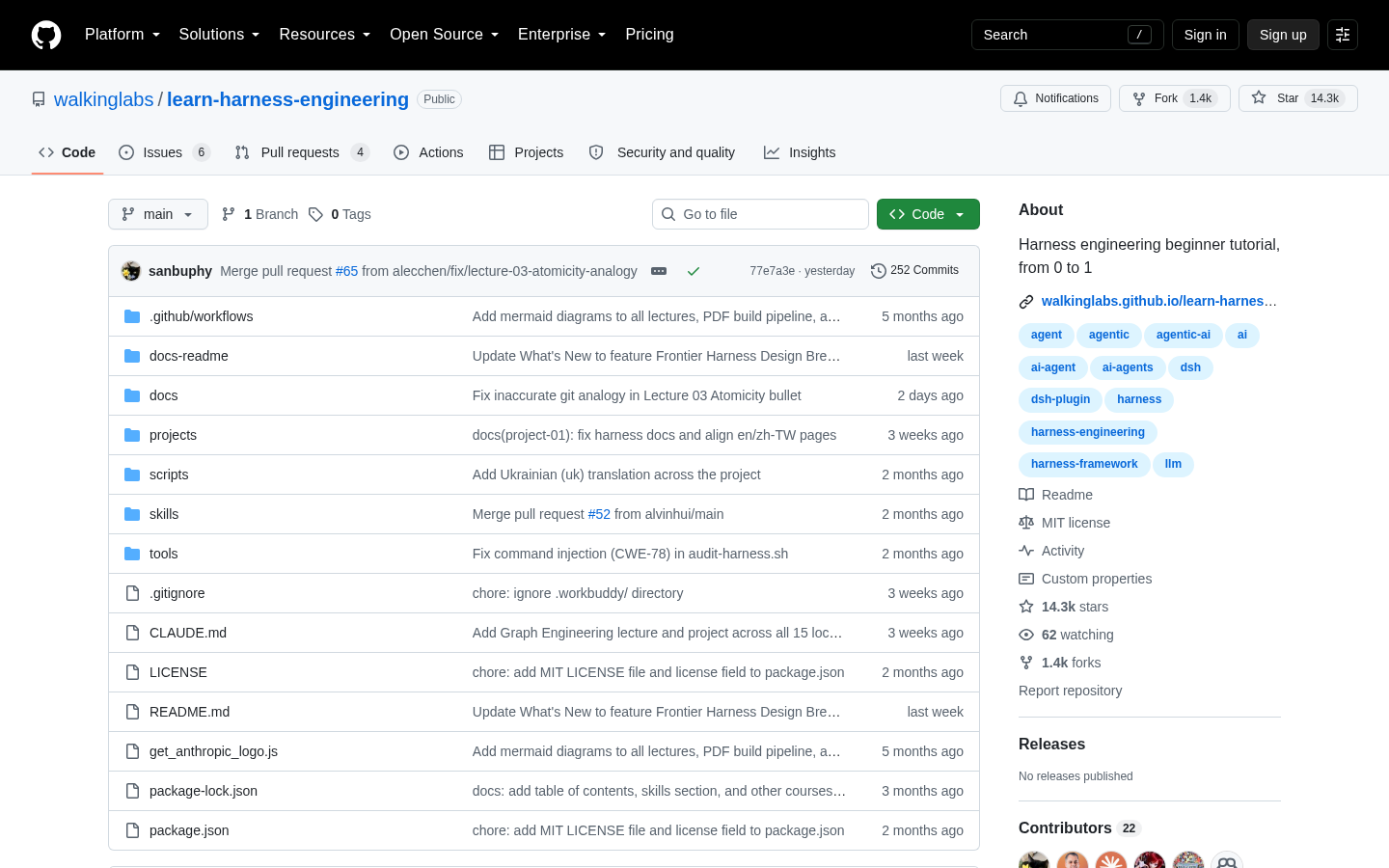
Task: Open the main branch selector
Action: tap(158, 214)
